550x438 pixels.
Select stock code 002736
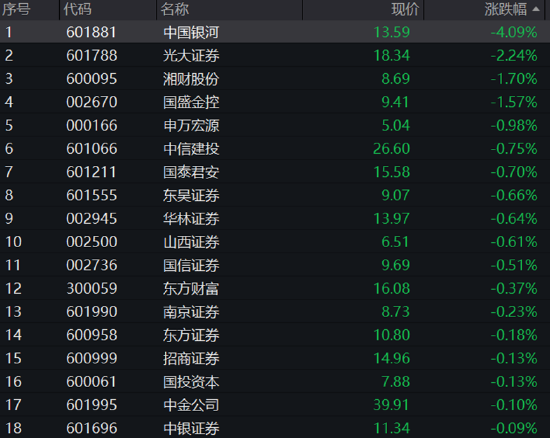coord(92,265)
